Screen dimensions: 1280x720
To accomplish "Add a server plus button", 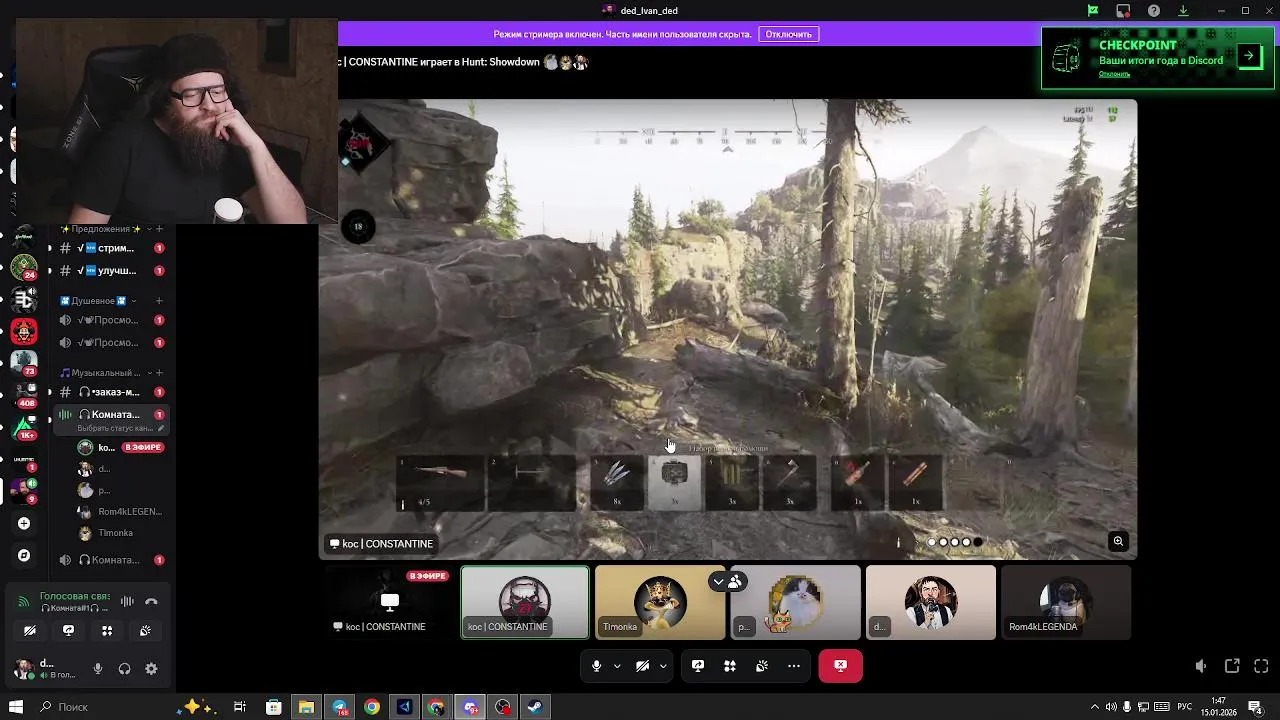I will [24, 523].
